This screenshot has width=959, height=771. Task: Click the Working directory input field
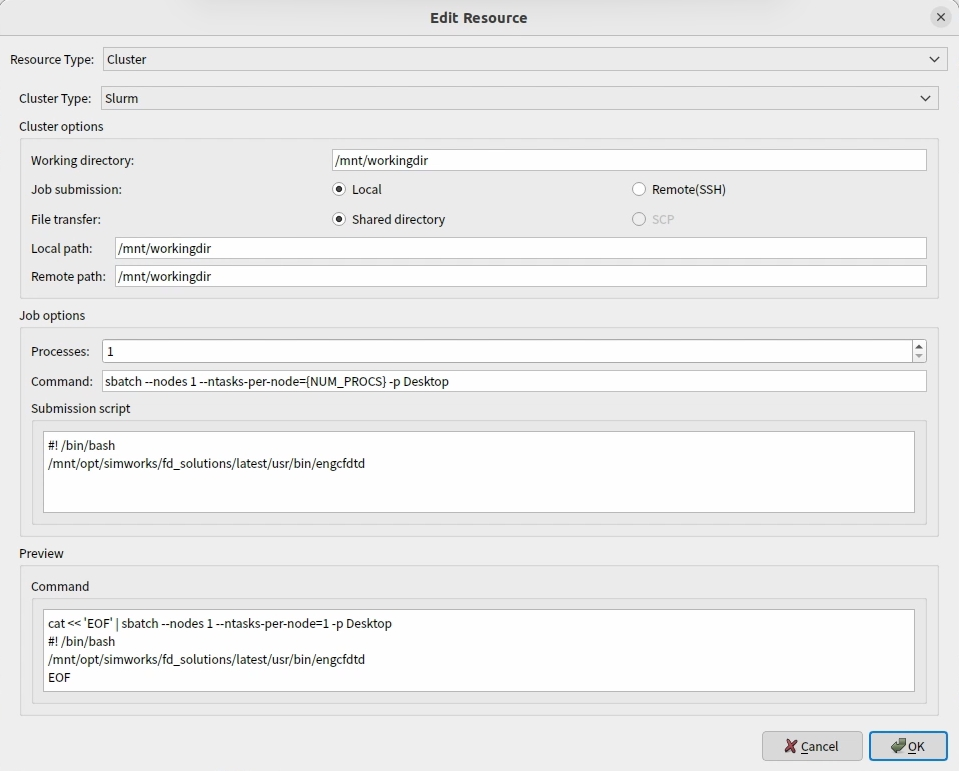628,160
